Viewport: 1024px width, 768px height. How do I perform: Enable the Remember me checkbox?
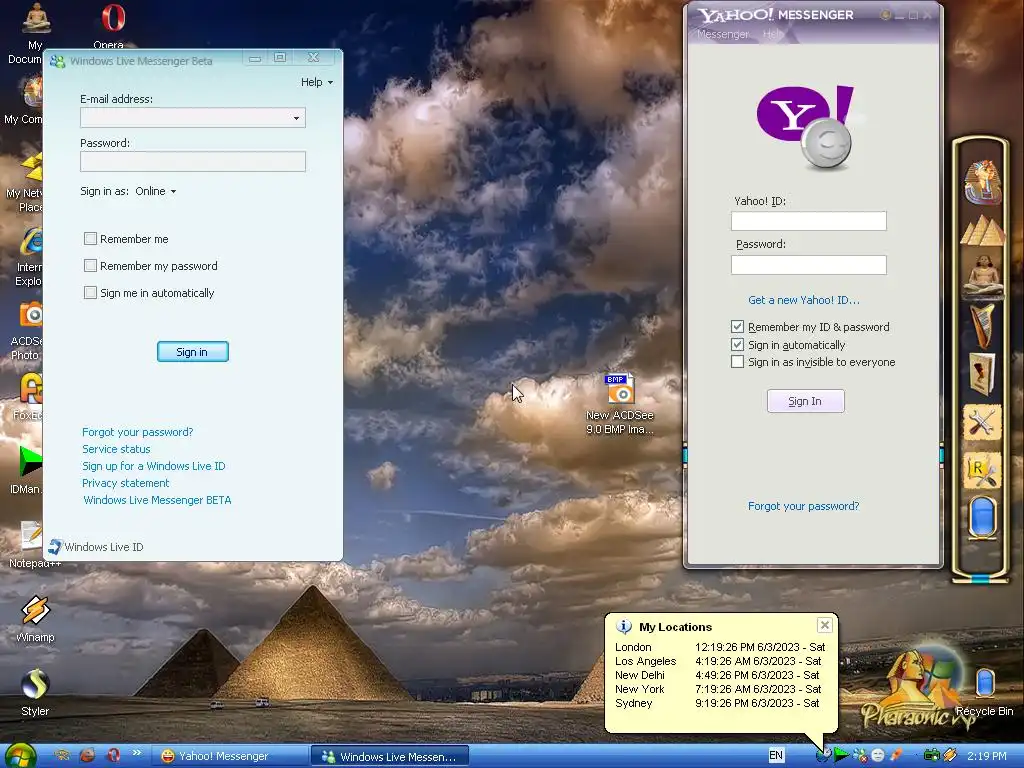point(90,239)
